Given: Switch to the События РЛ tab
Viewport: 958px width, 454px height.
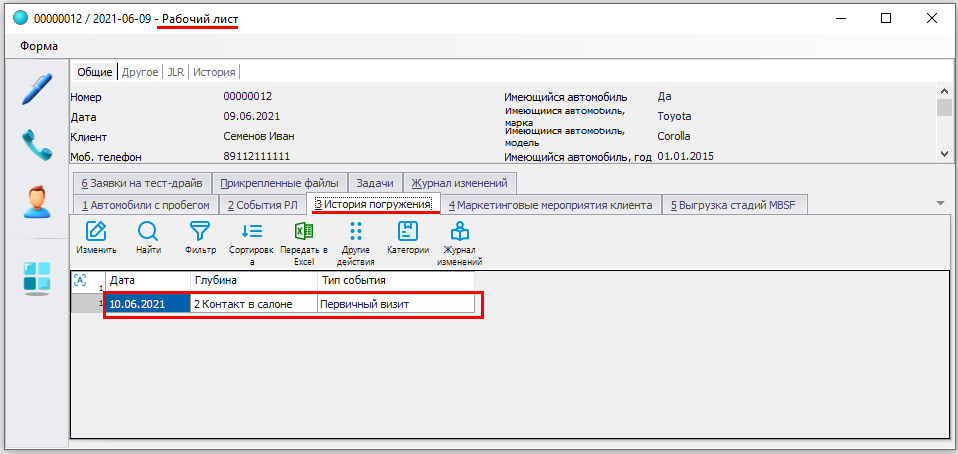Looking at the screenshot, I should pos(262,205).
